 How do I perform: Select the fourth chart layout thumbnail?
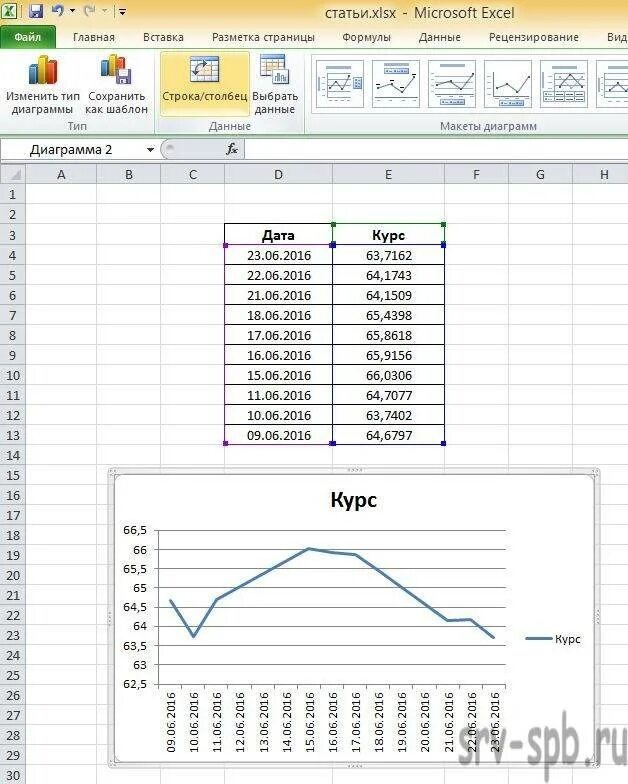point(508,84)
